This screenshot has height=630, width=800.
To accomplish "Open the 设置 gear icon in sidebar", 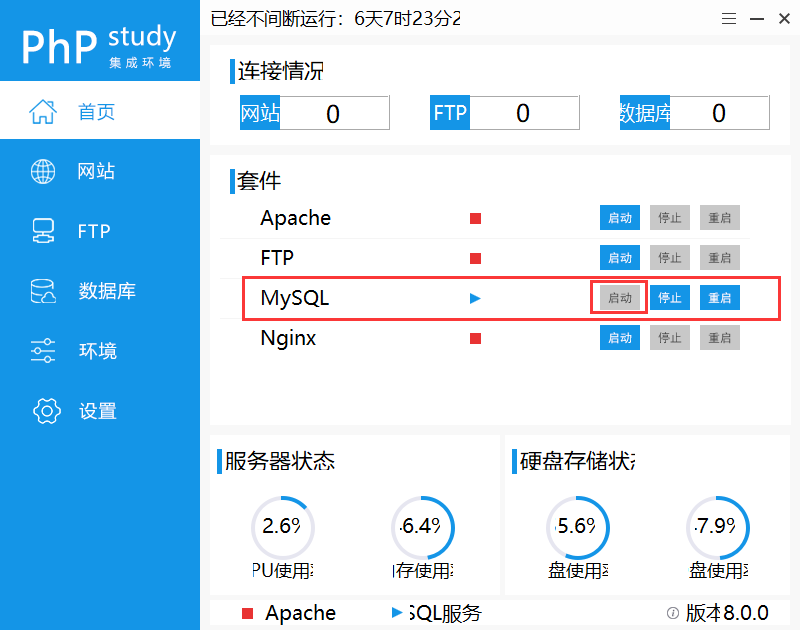I will 46,411.
